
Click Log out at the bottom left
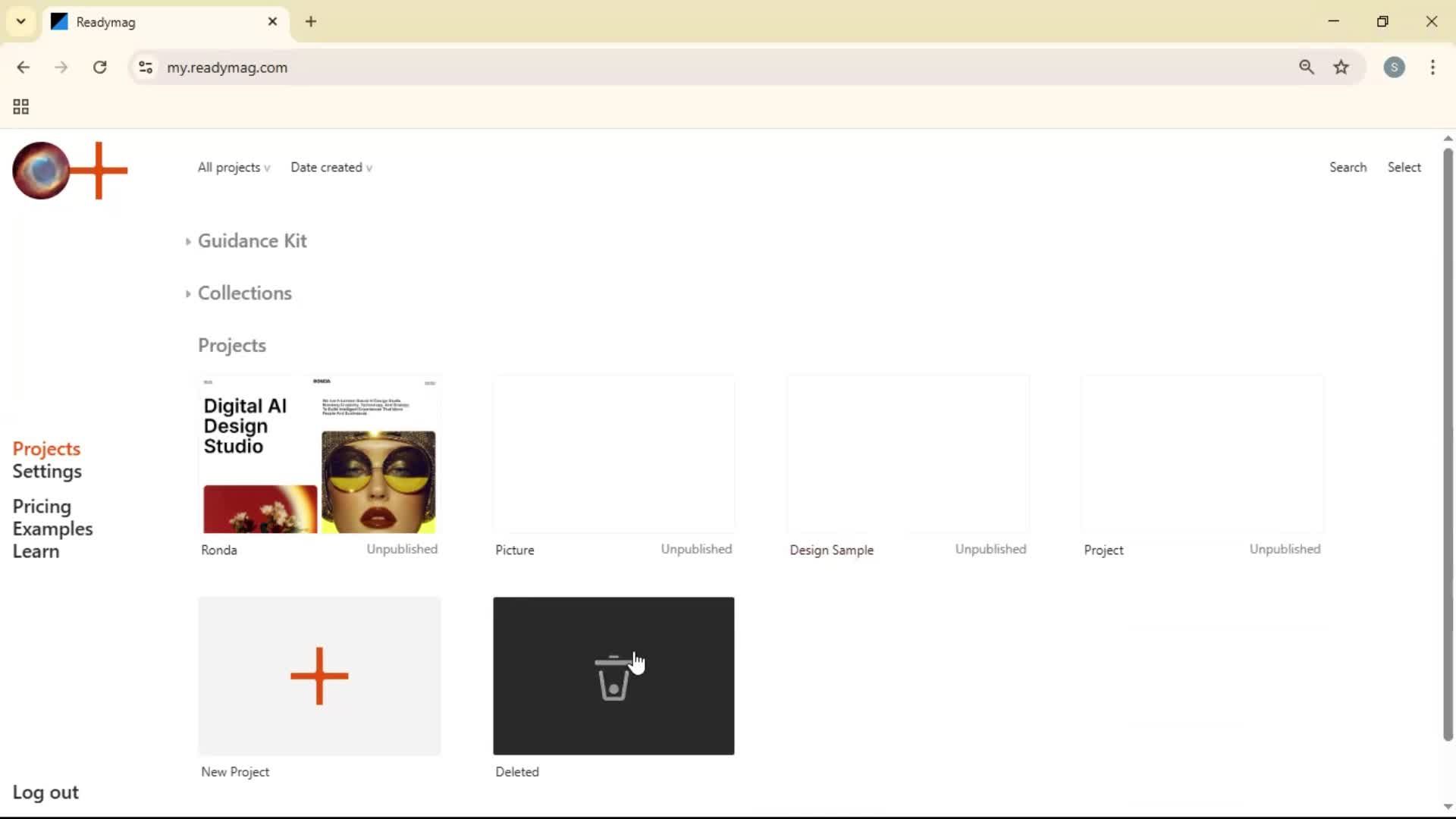[45, 792]
